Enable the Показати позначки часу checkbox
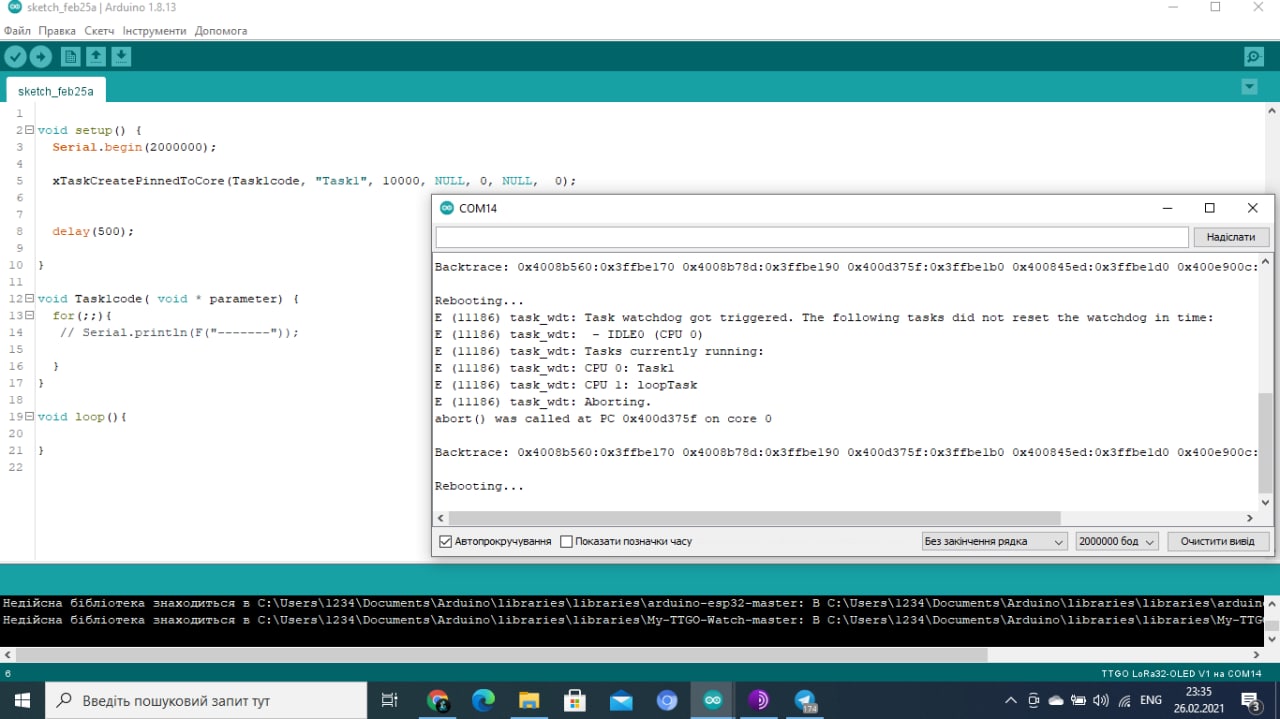 coord(566,541)
